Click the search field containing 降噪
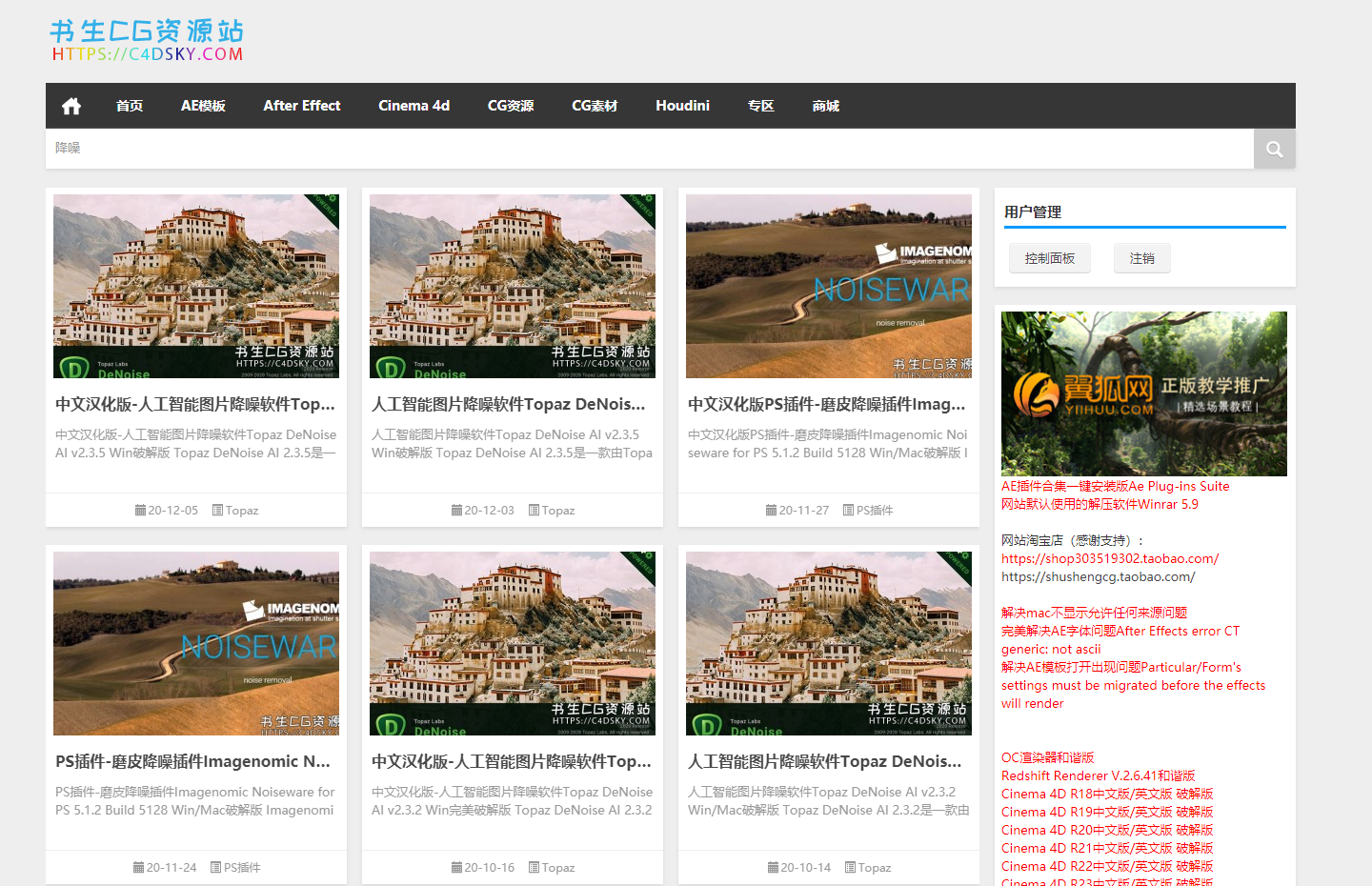Viewport: 1372px width, 886px height. coord(650,149)
